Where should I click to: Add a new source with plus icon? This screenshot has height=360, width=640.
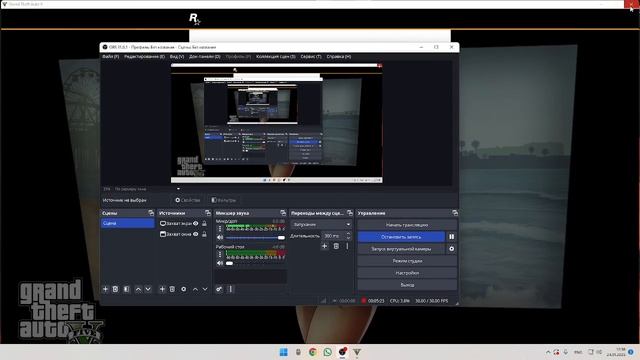(x=162, y=289)
